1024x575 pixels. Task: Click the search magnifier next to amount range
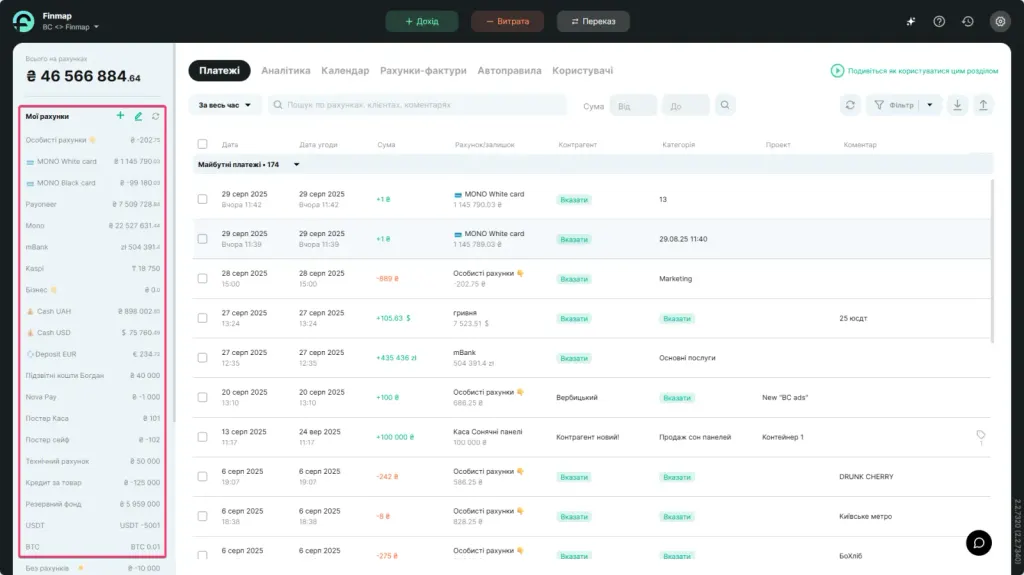point(725,105)
